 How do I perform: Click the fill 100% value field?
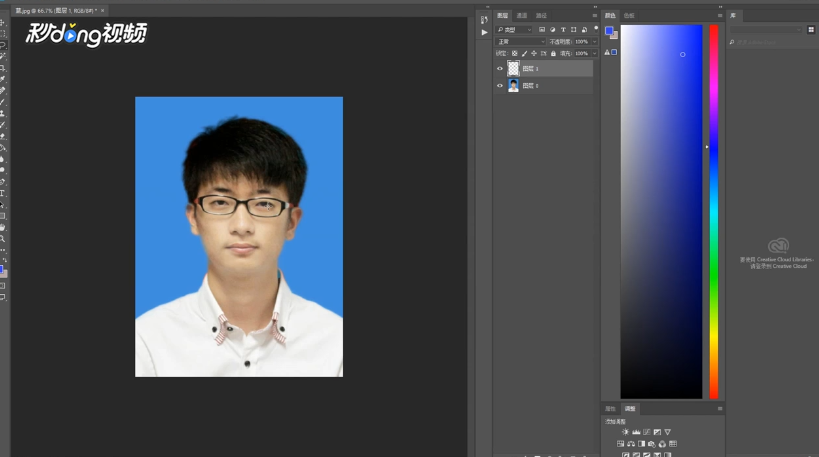pyautogui.click(x=581, y=53)
